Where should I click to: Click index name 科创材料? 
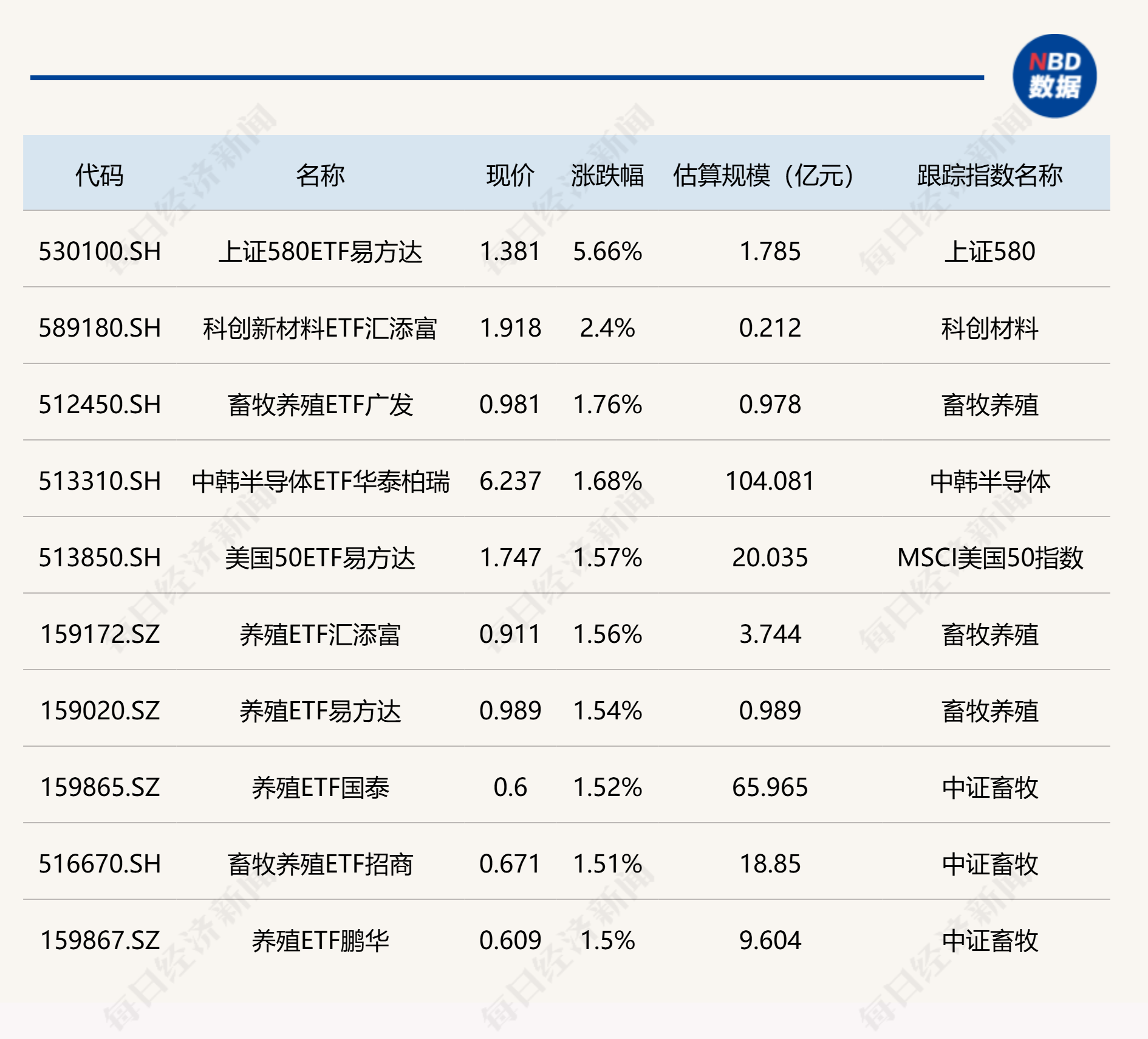(x=990, y=328)
